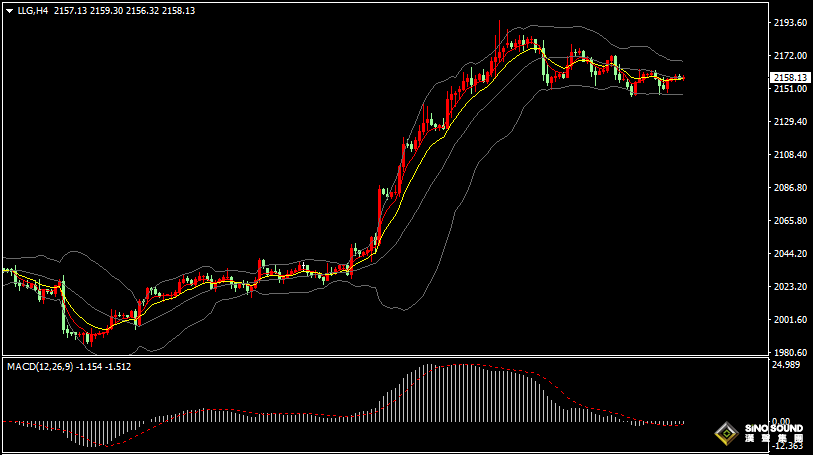Click the MACD values -1.154 -1.512 readout

(x=105, y=367)
